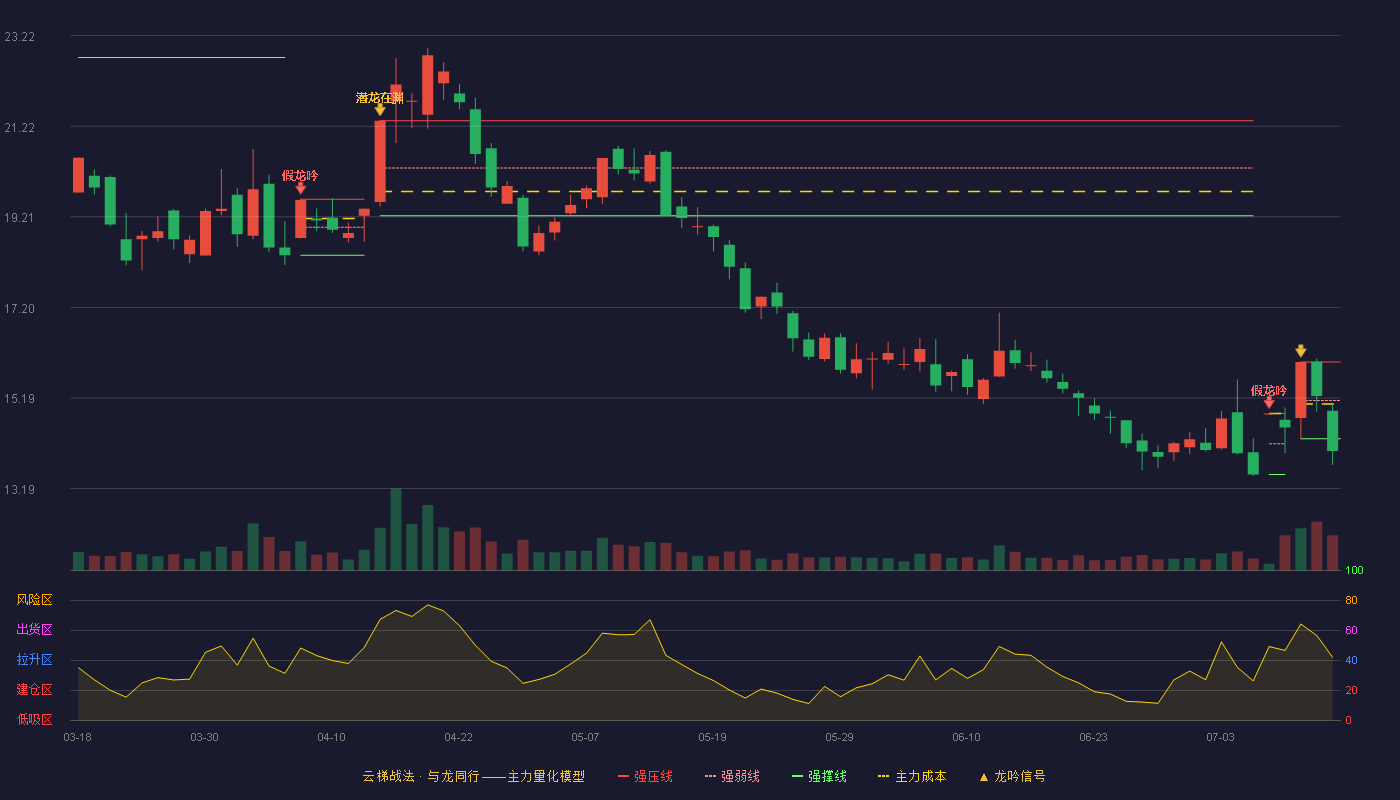The image size is (1400, 800).
Task: Click the orange 80 indicator axis value
Action: click(x=1351, y=600)
